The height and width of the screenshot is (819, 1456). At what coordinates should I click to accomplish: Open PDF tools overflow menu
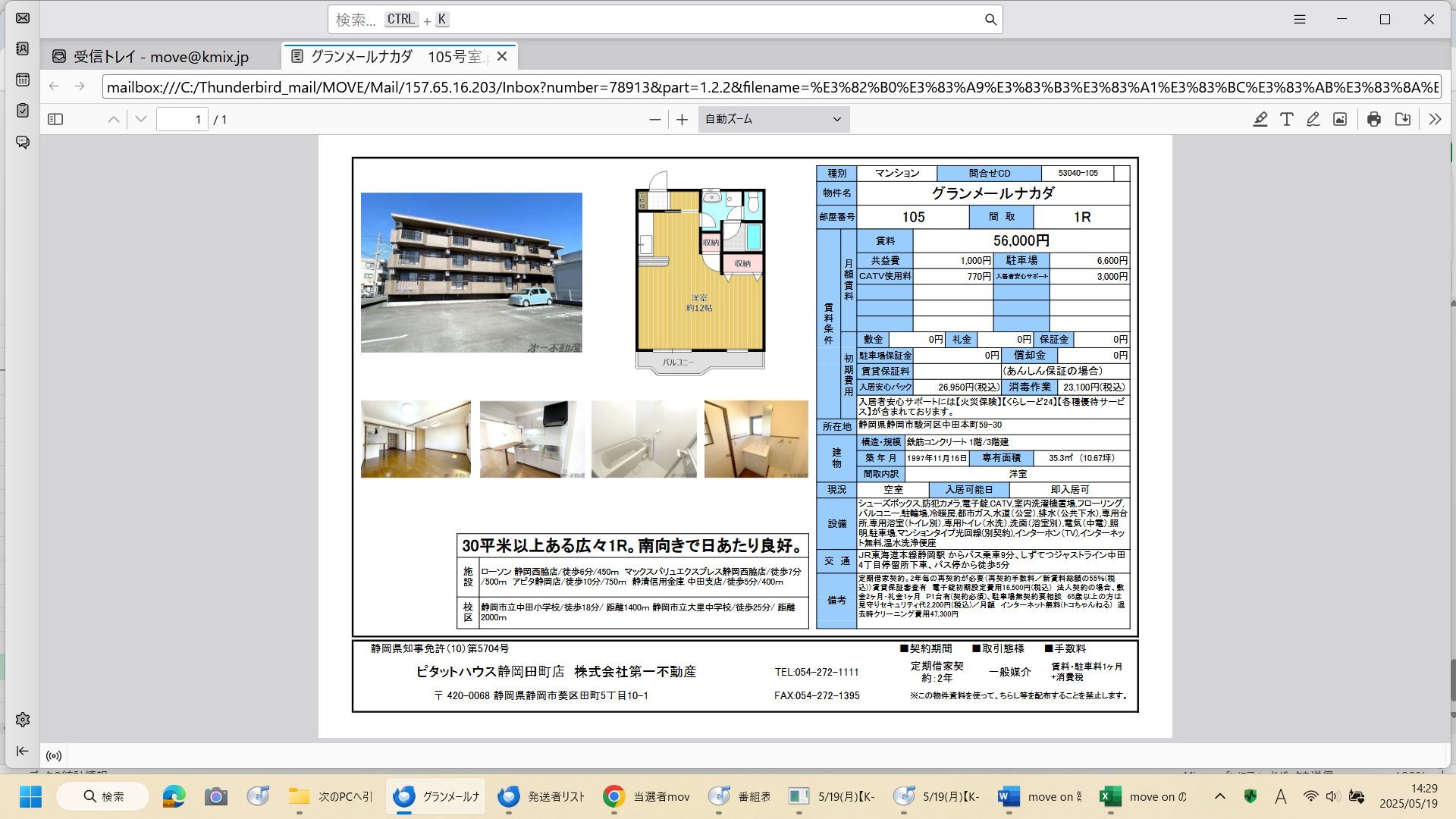(x=1435, y=119)
